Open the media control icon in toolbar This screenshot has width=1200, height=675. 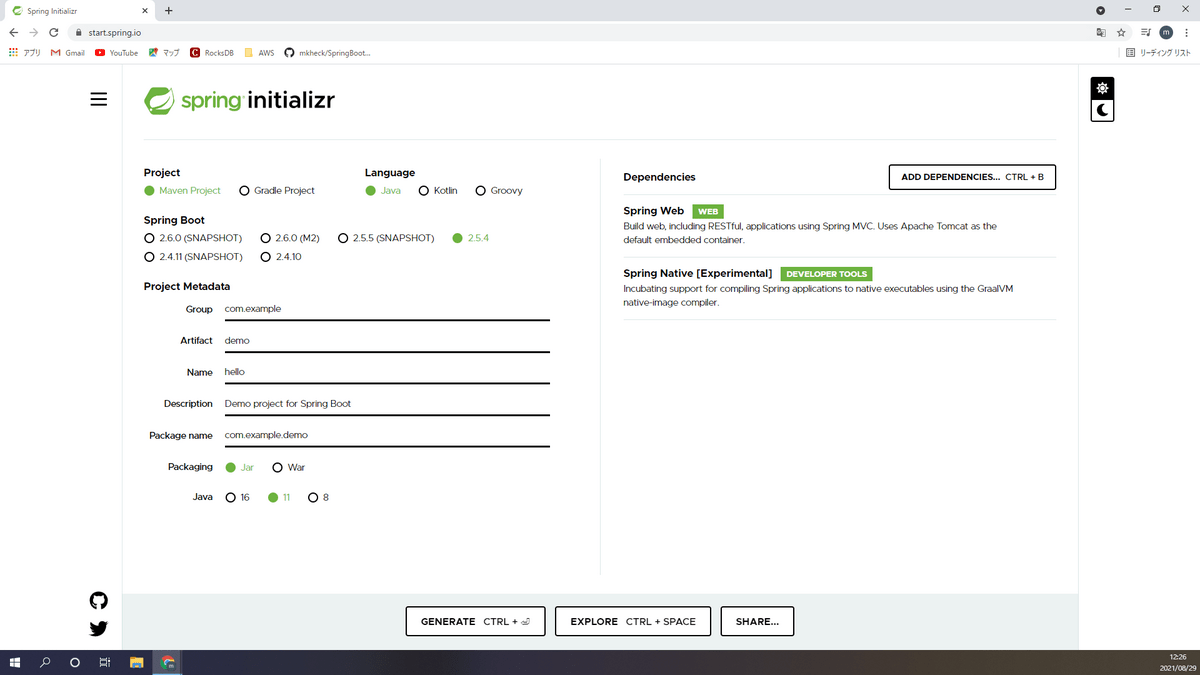pyautogui.click(x=1145, y=32)
